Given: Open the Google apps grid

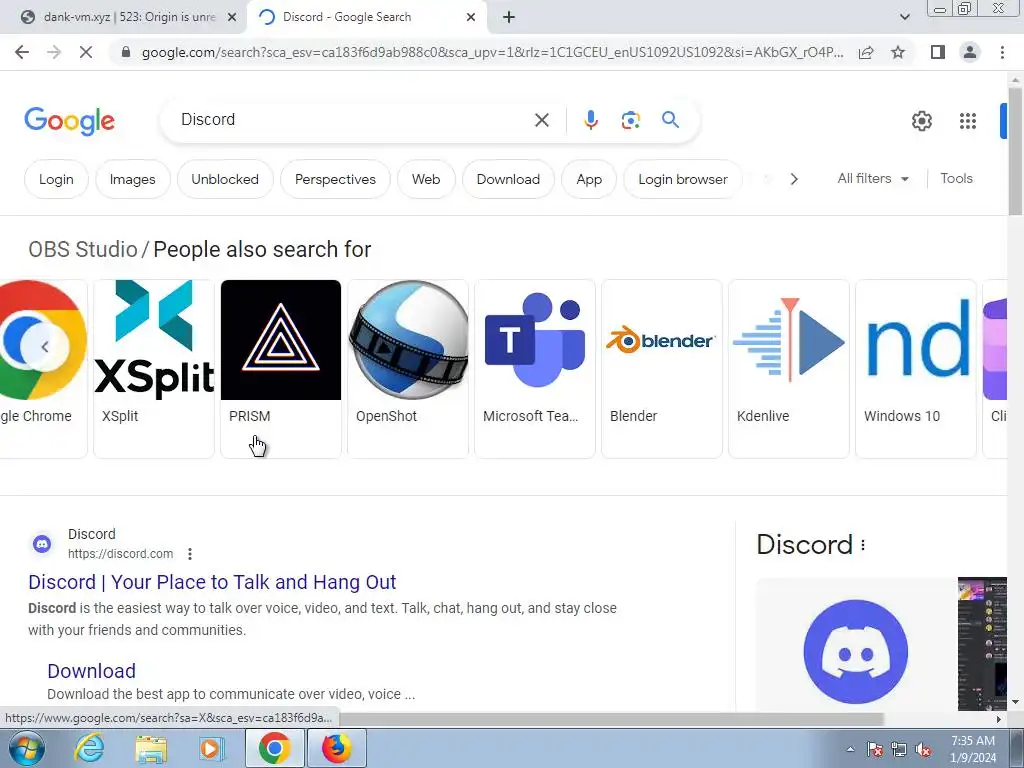Looking at the screenshot, I should tap(968, 121).
